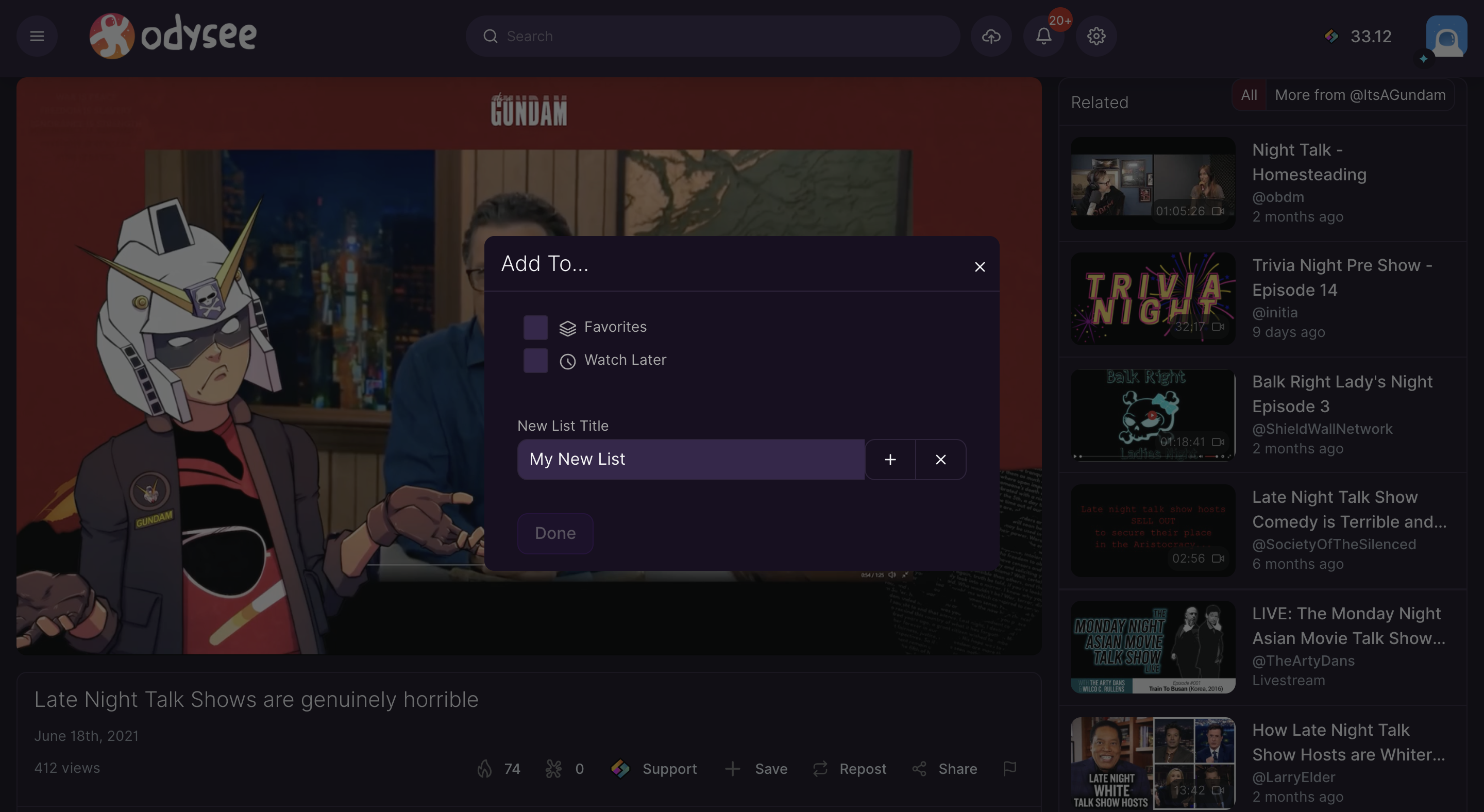
Task: Click the credits balance 33.12
Action: [1358, 36]
